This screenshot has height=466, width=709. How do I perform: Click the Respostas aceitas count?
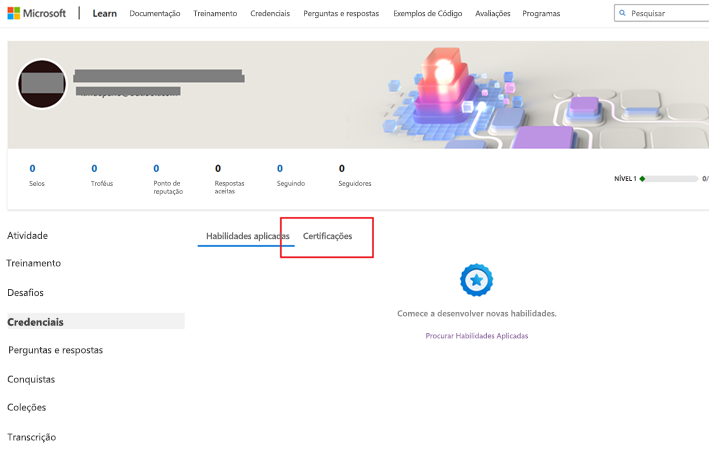(x=218, y=169)
